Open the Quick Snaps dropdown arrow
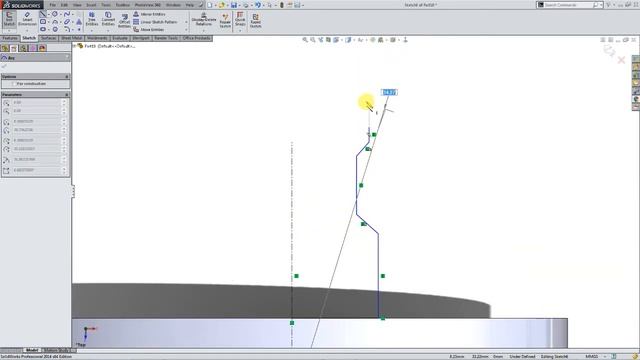Screen dimensions: 640x360 tap(240, 30)
